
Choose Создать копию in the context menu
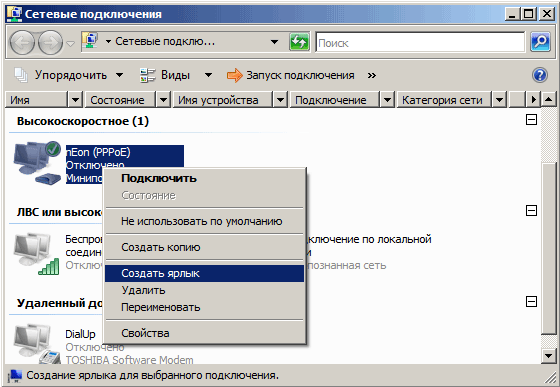[x=204, y=247]
